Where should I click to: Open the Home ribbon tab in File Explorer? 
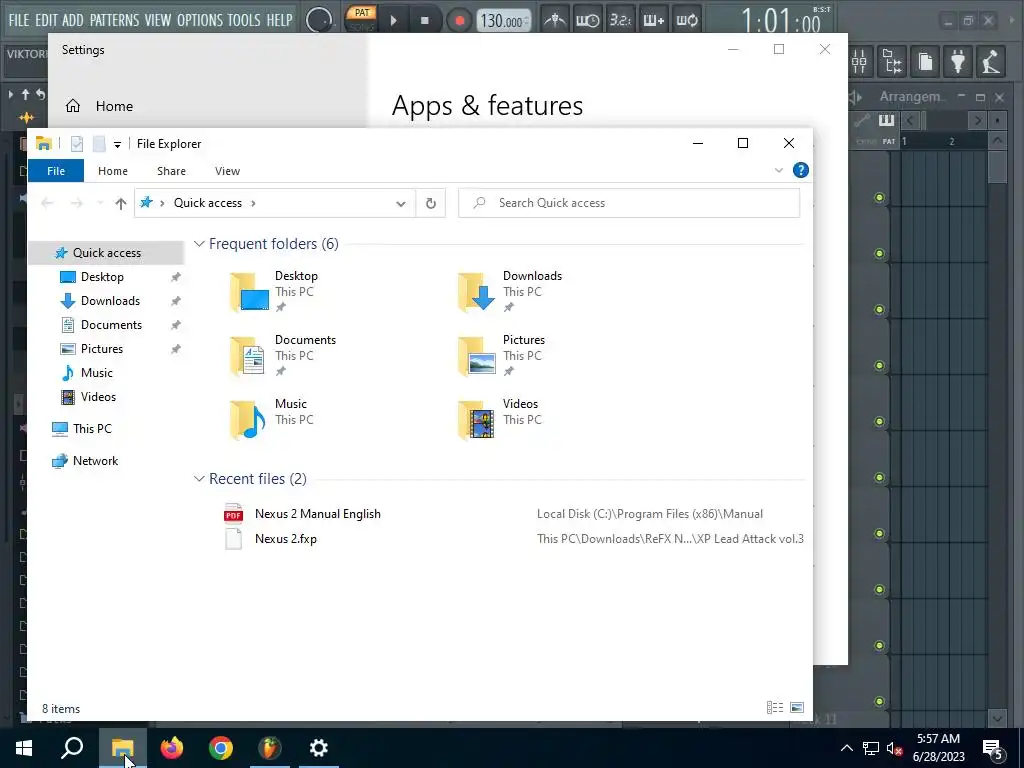(113, 170)
